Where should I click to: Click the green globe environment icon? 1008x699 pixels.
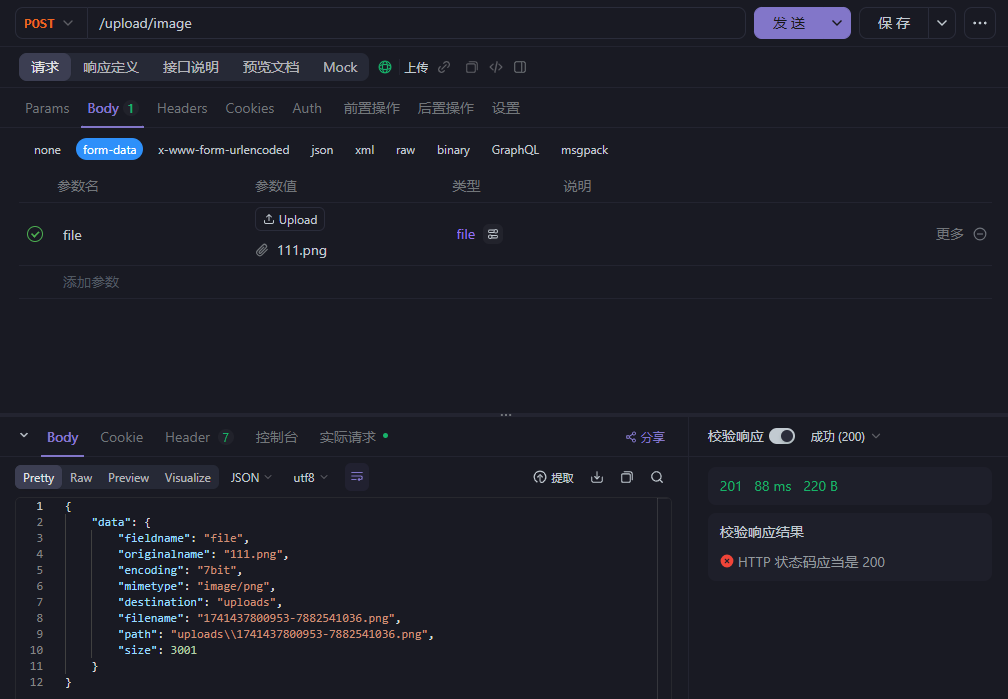(385, 67)
